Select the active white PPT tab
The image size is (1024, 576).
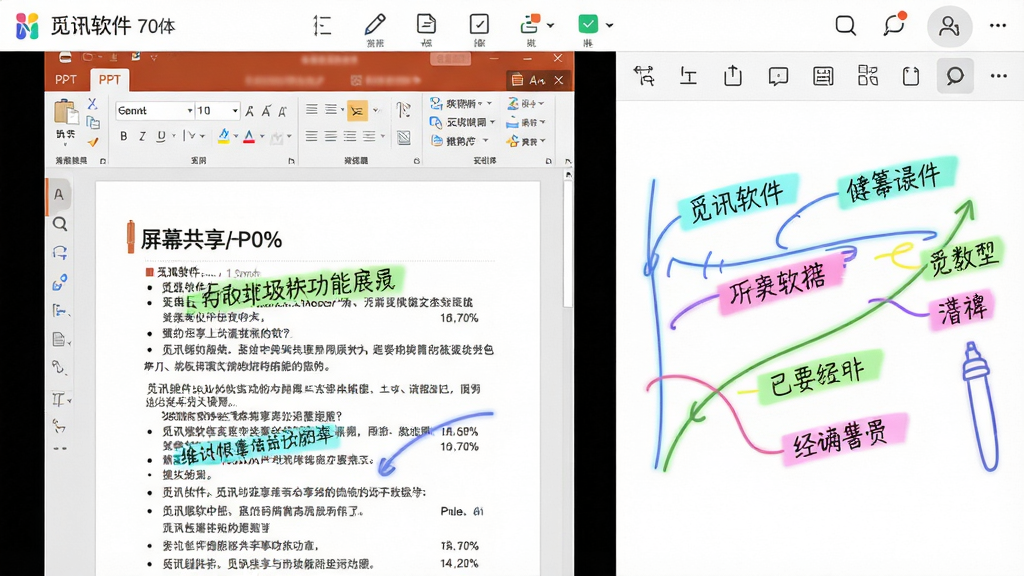point(110,80)
